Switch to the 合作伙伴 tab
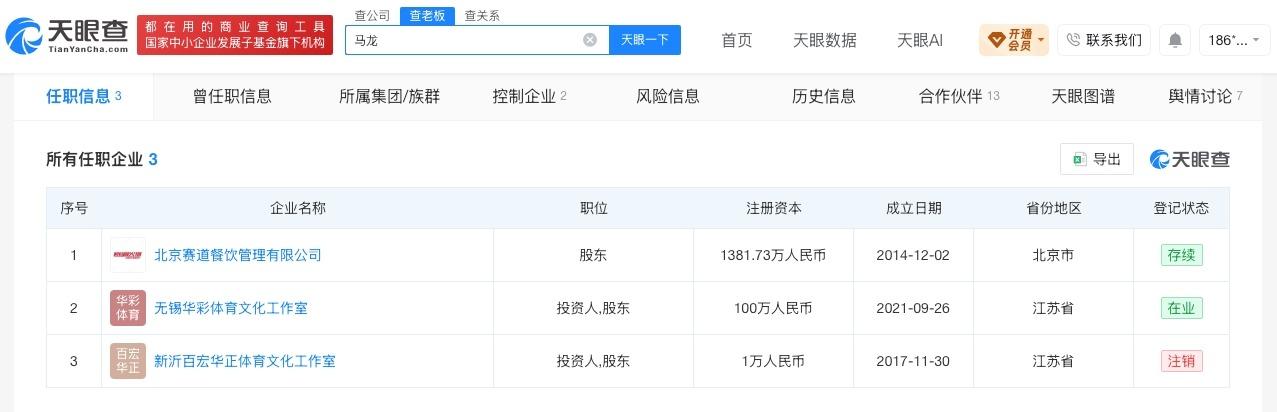 point(959,96)
